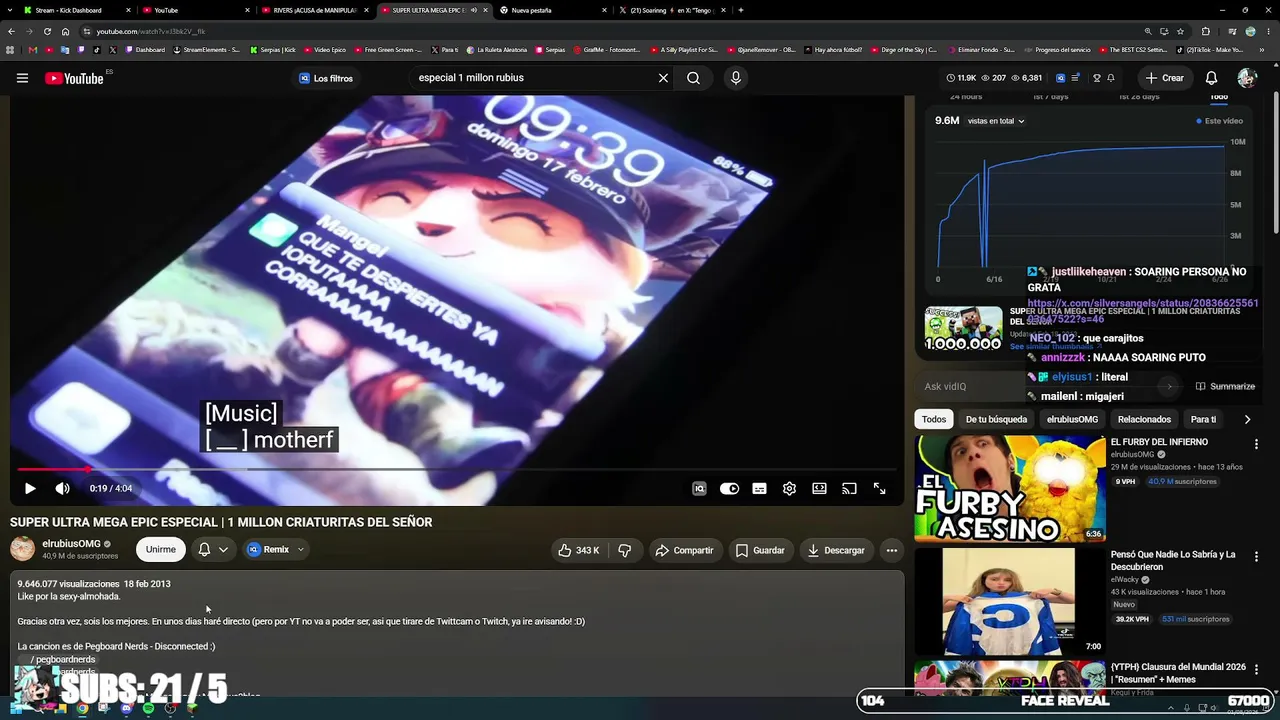The height and width of the screenshot is (720, 1280).
Task: Enter fullscreen mode
Action: coord(879,488)
